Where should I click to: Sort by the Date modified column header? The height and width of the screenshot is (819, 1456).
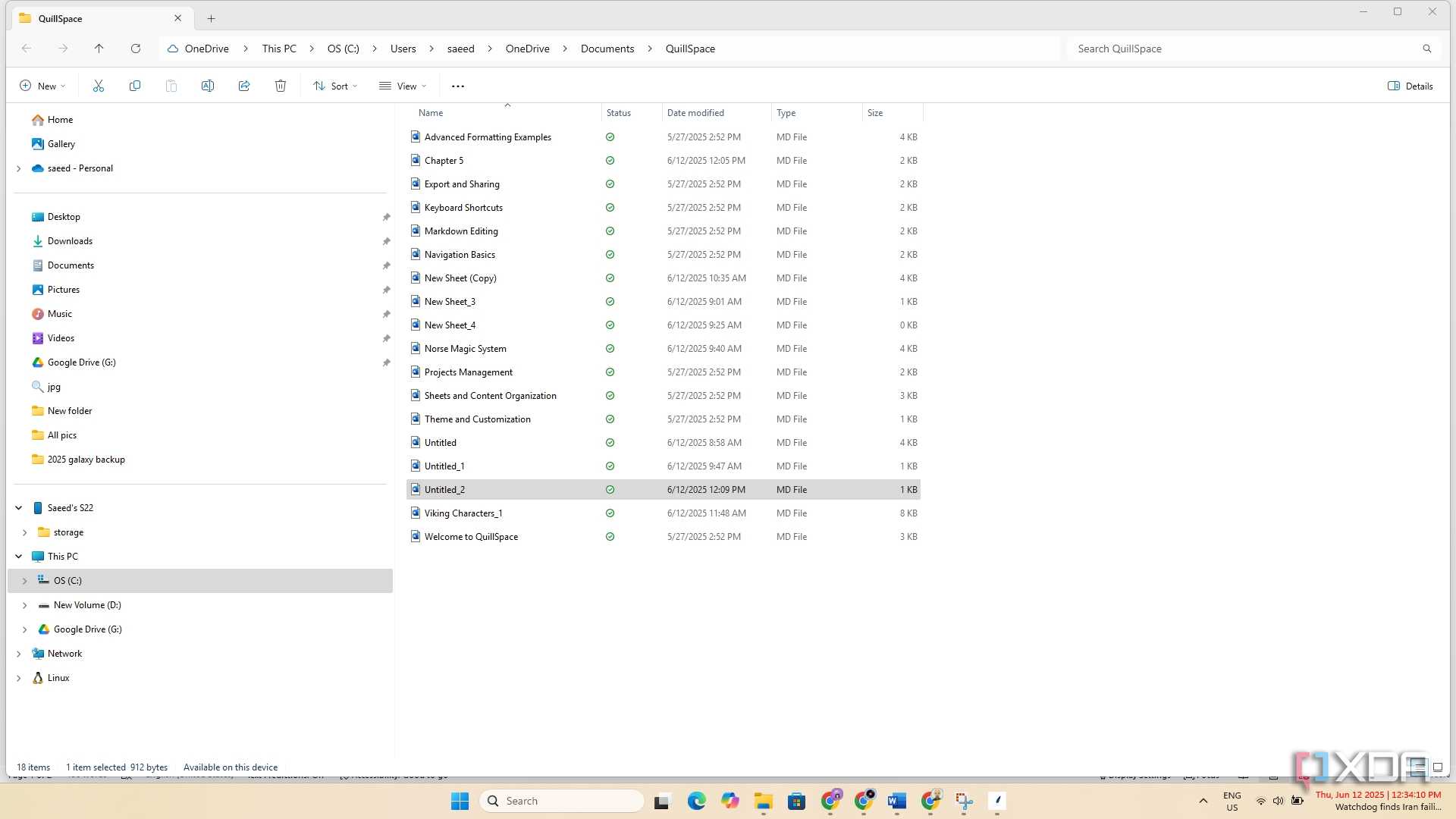pos(717,113)
